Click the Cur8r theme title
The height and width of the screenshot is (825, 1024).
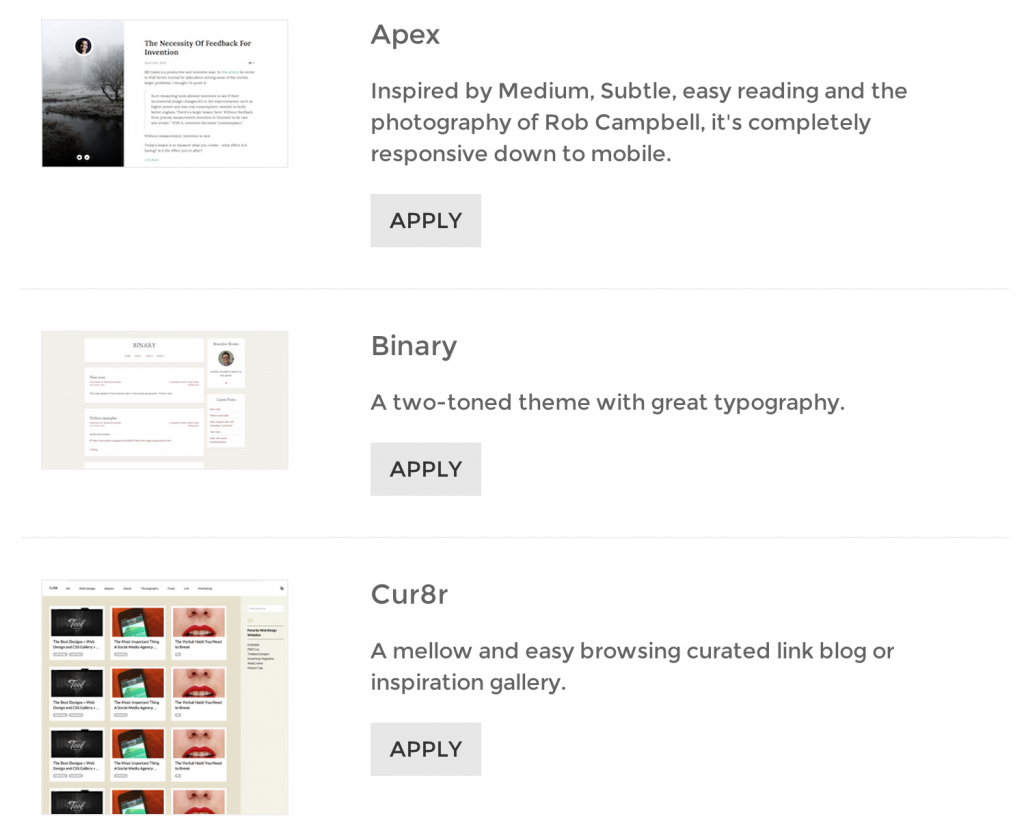click(409, 594)
